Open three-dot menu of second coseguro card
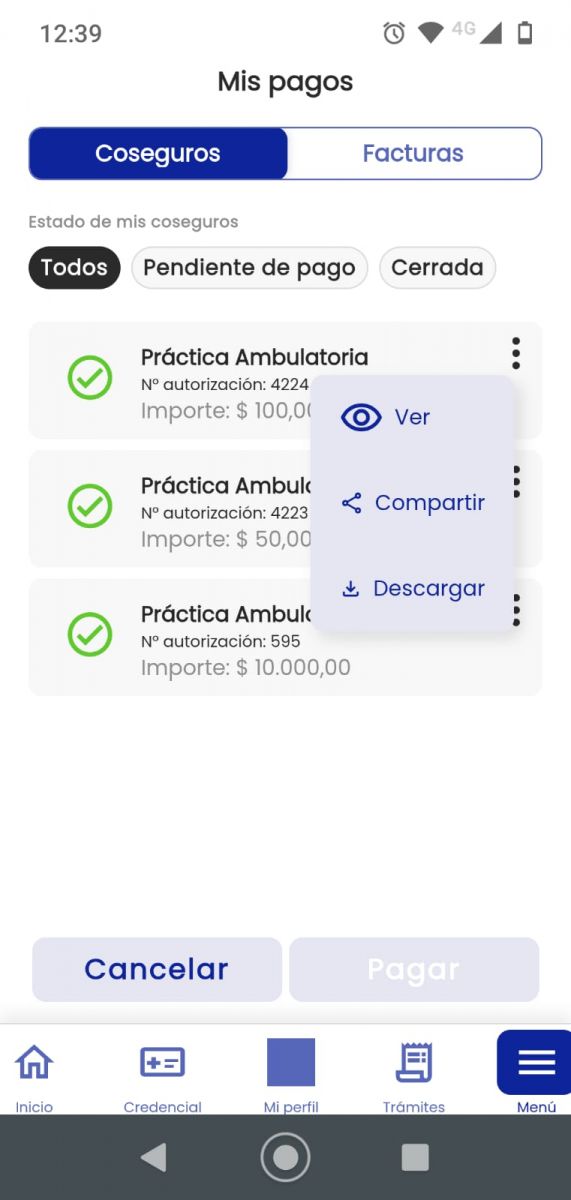Screen dimensions: 571x1200 click(516, 481)
